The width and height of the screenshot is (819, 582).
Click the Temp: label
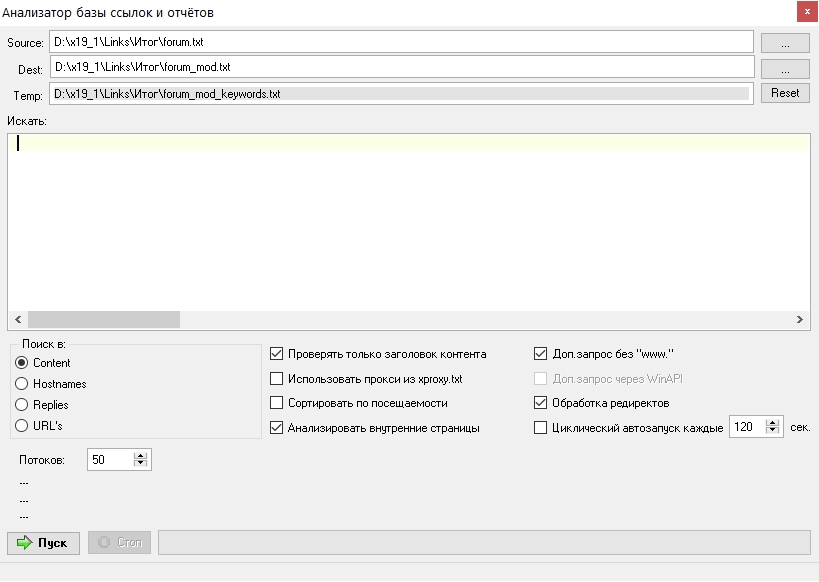(x=28, y=96)
